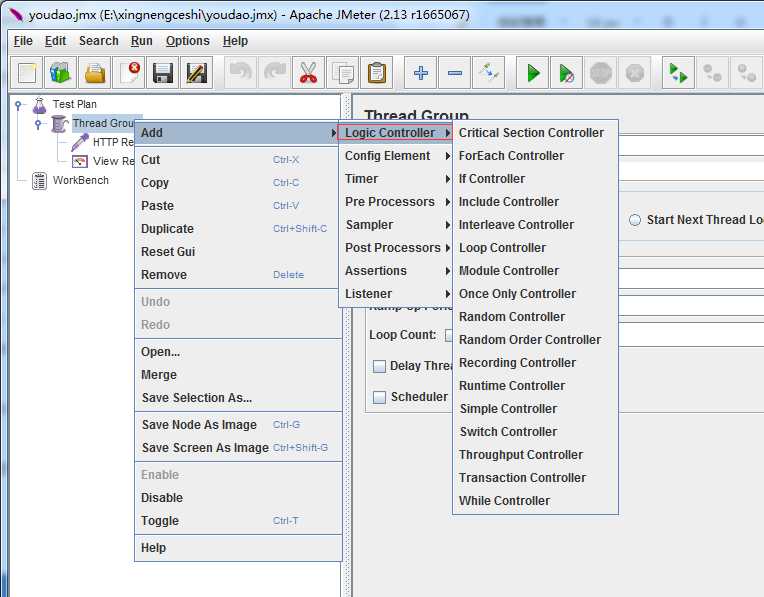Tick the Scheduler checkbox
The image size is (764, 597).
tap(379, 397)
